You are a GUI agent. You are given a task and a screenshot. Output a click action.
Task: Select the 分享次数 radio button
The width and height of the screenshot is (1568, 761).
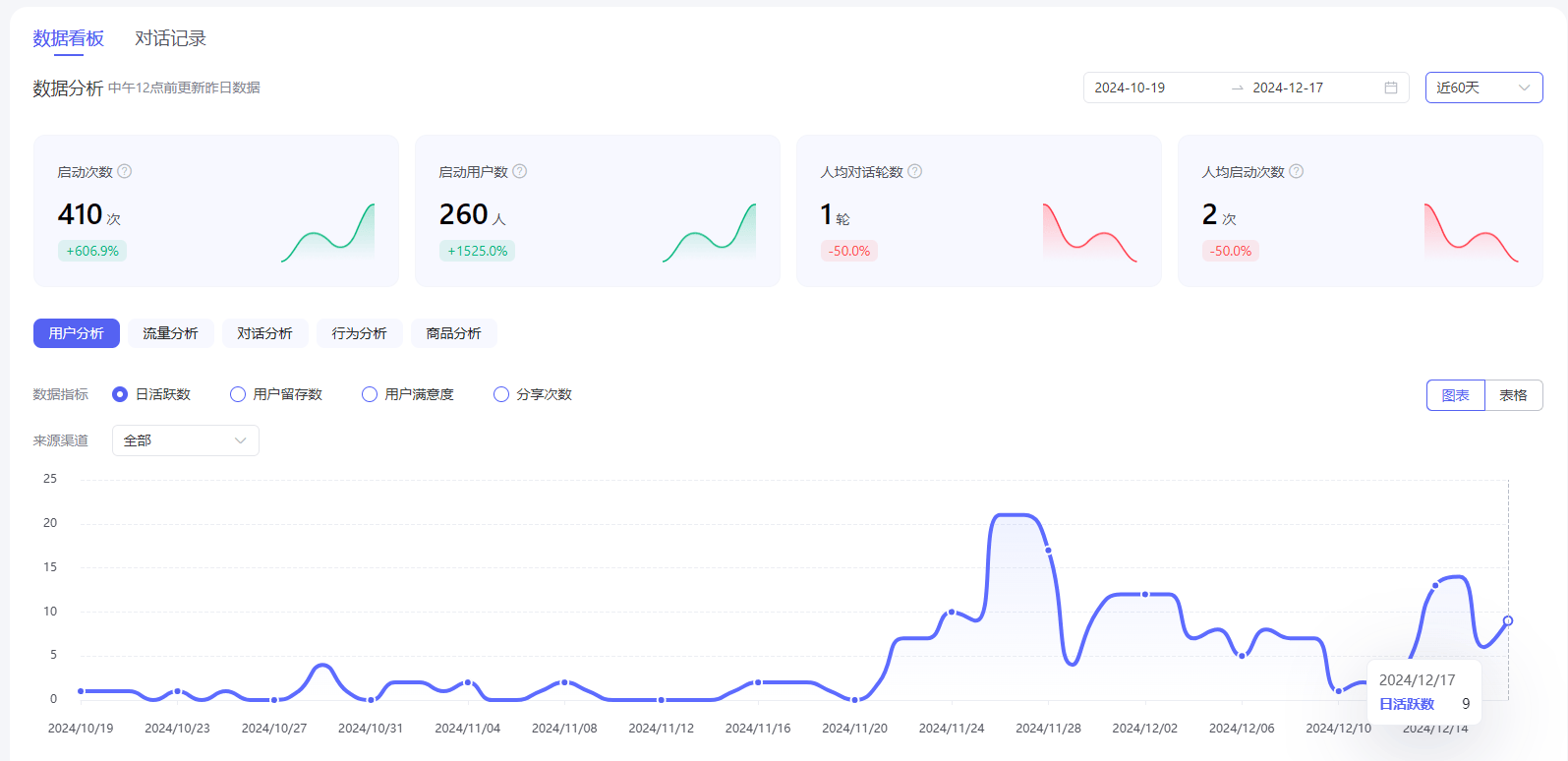501,394
